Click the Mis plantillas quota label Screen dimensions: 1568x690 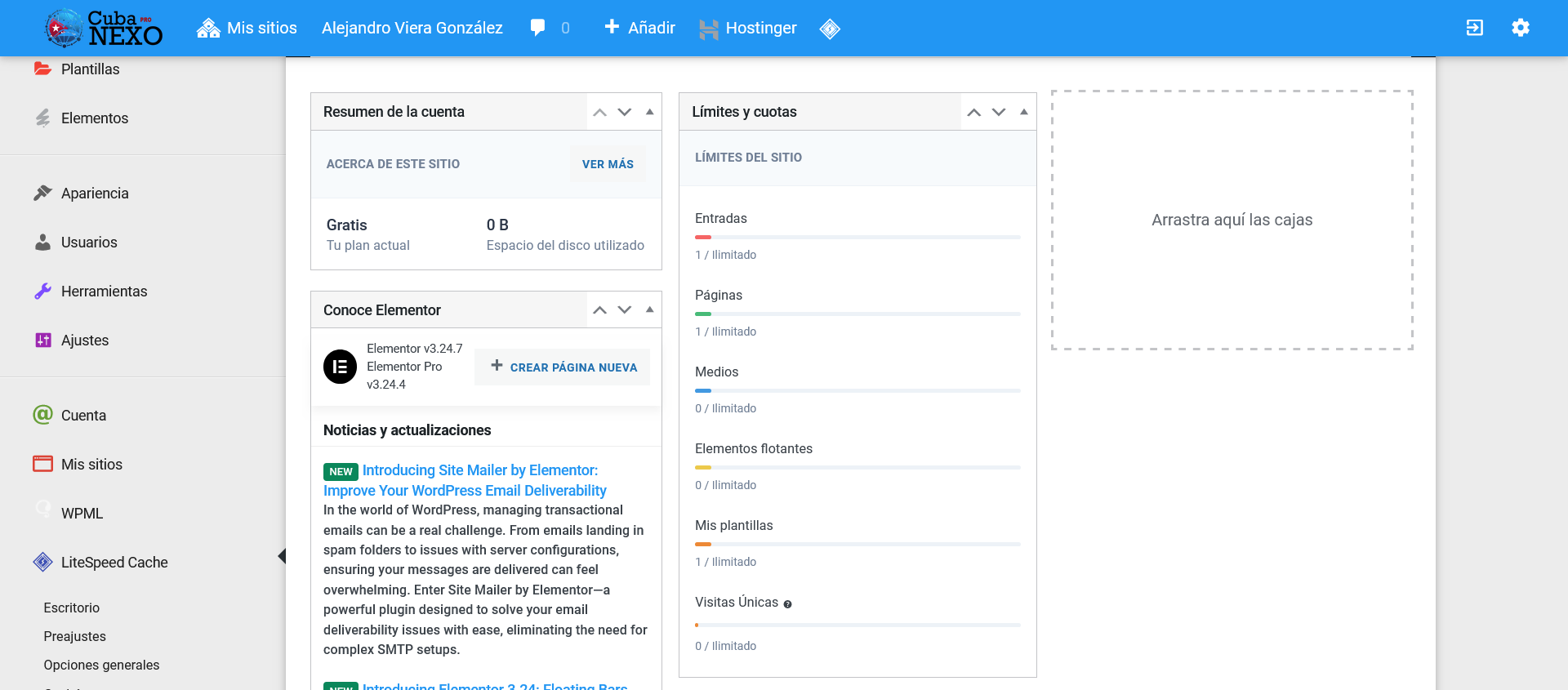pos(734,525)
